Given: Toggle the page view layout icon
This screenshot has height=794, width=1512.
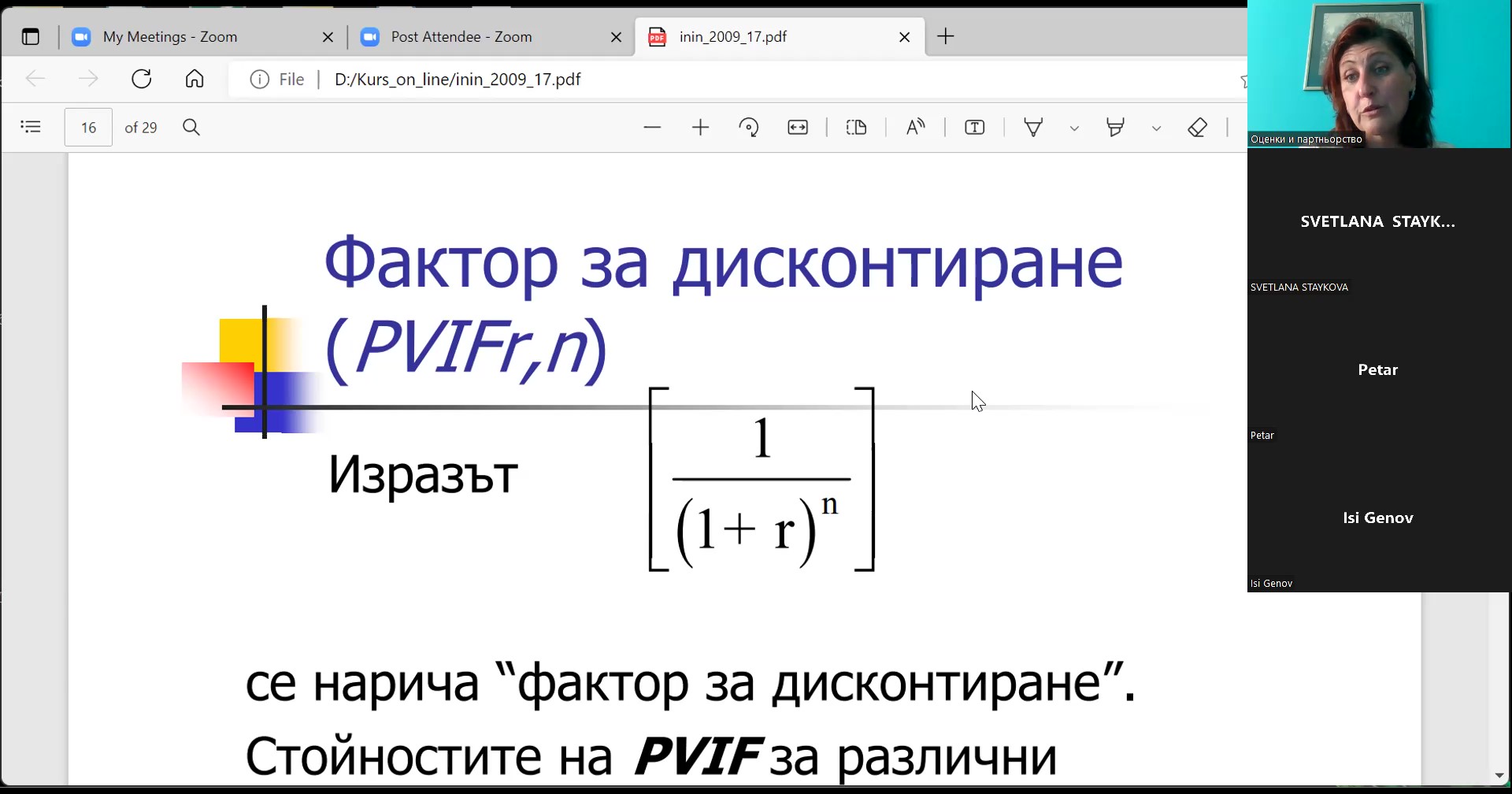Looking at the screenshot, I should (856, 128).
